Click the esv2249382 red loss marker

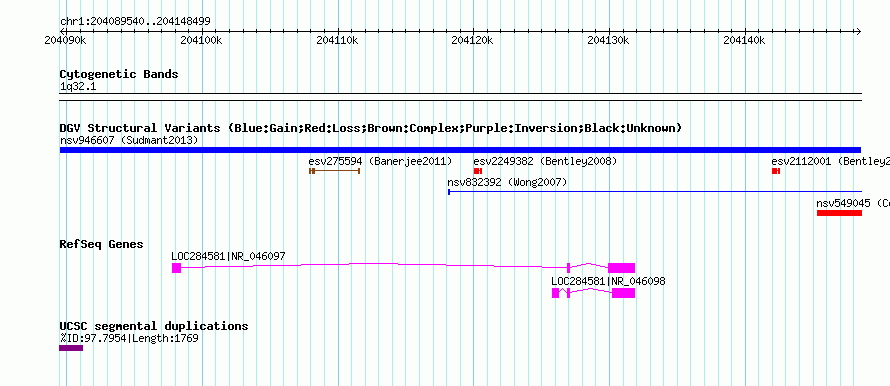pos(478,170)
